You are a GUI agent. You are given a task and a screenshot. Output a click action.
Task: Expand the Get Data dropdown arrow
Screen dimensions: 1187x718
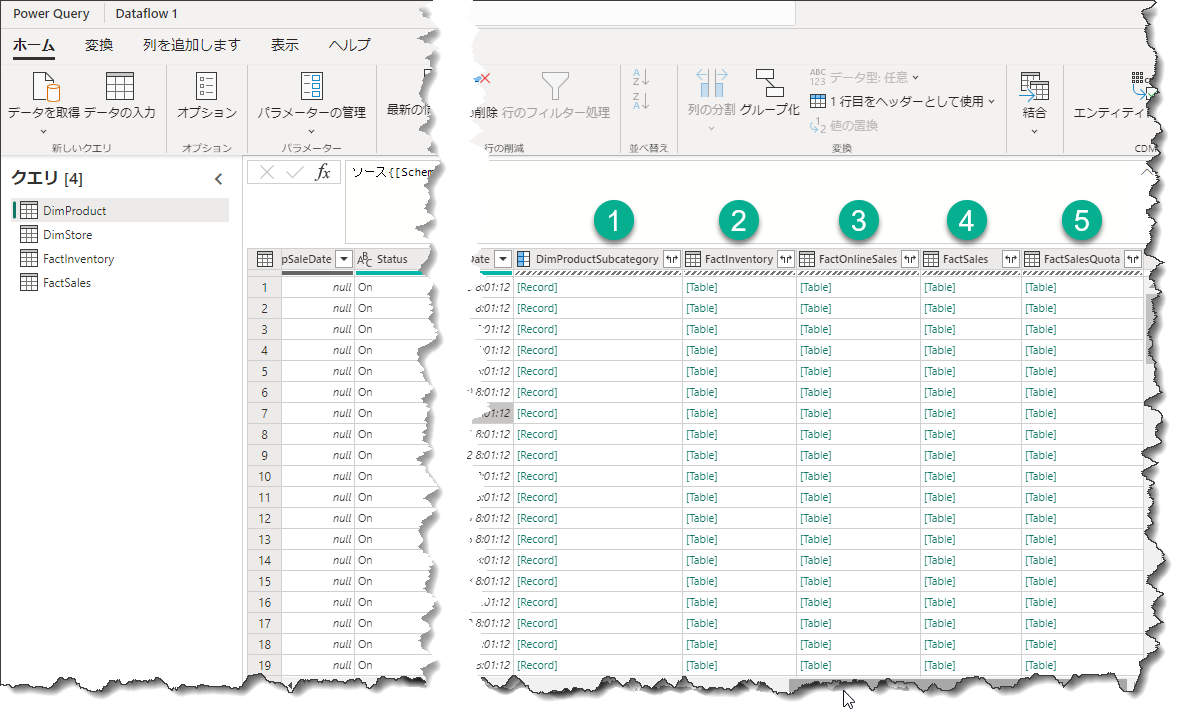[43, 132]
